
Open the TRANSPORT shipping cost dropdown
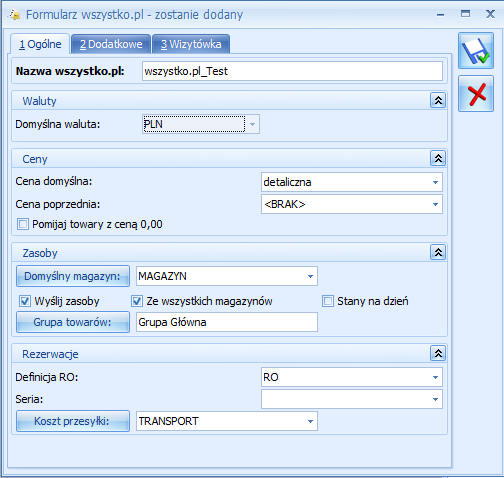tap(310, 421)
